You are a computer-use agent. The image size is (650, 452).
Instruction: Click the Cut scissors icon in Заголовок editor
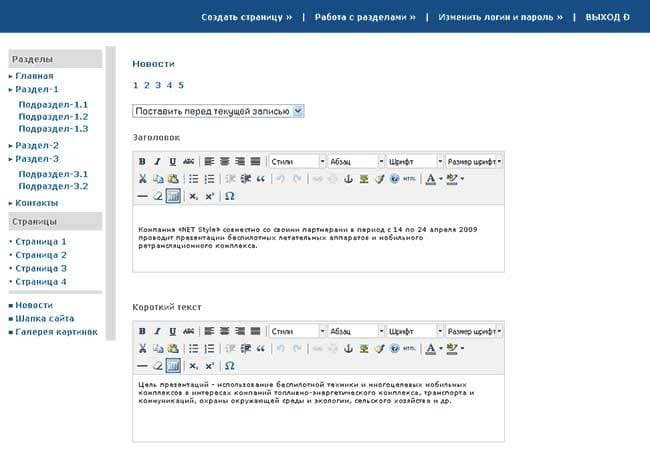pyautogui.click(x=142, y=179)
